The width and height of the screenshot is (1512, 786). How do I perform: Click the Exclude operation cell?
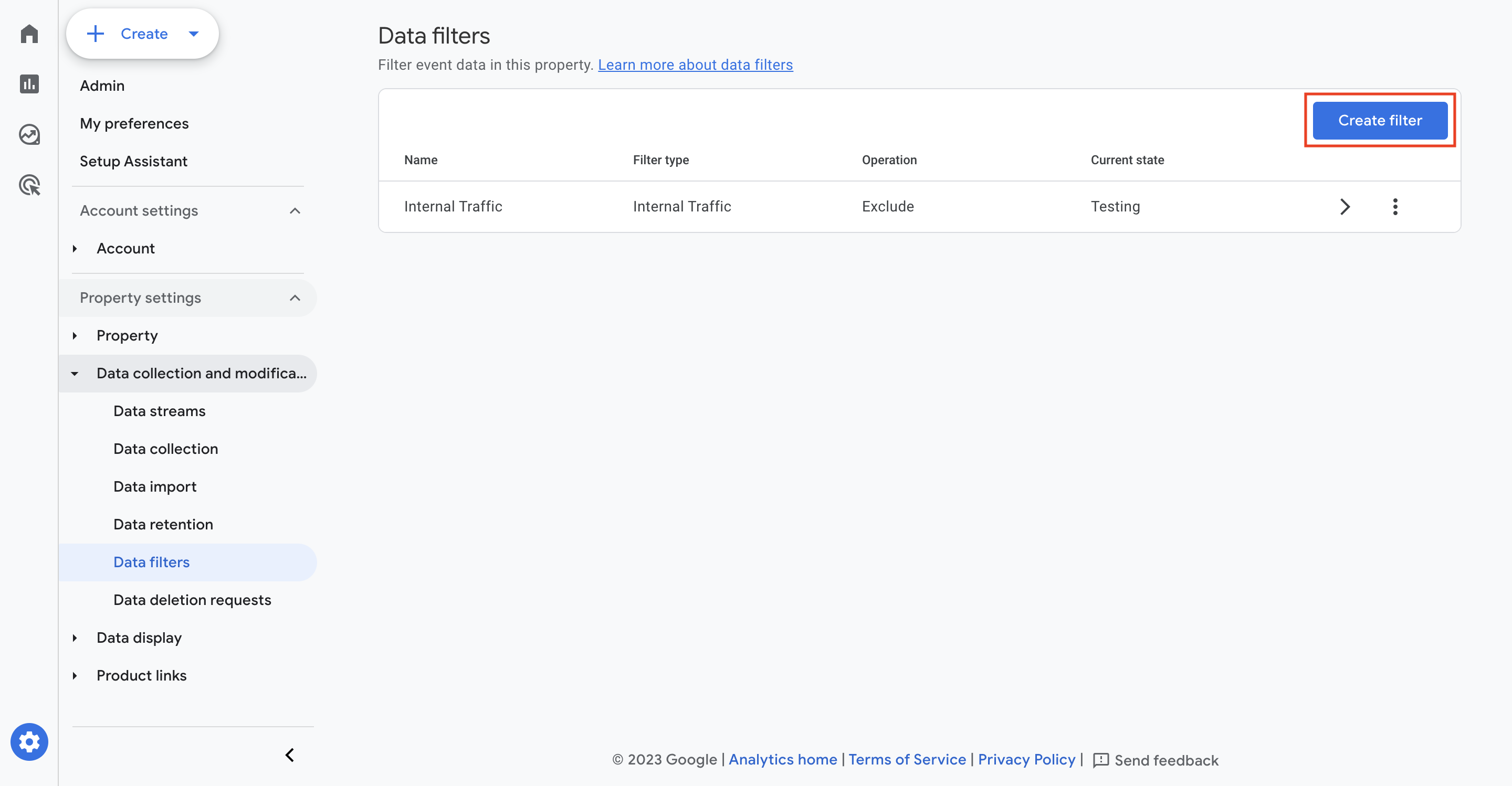pos(887,207)
